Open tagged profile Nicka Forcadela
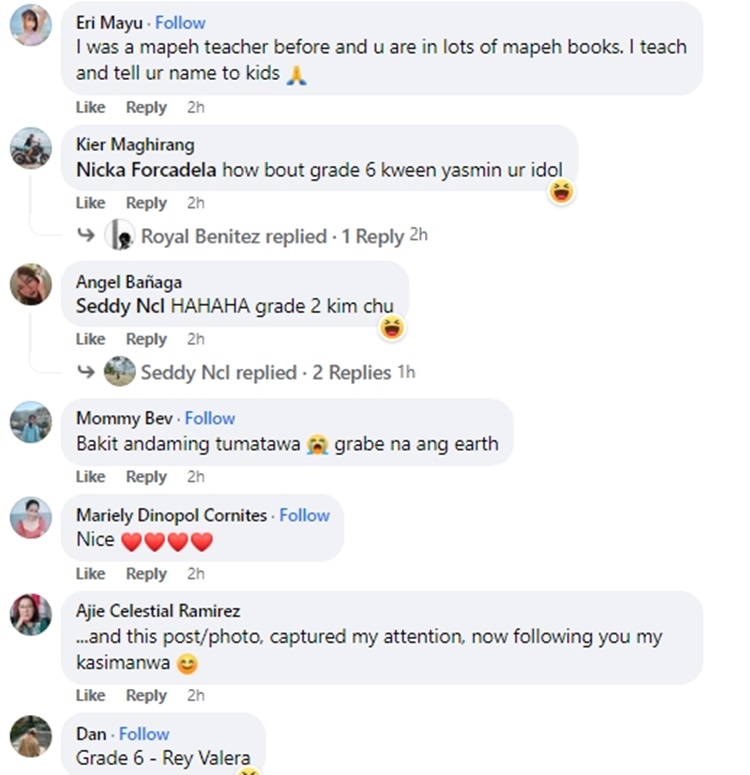This screenshot has width=750, height=775. (146, 170)
